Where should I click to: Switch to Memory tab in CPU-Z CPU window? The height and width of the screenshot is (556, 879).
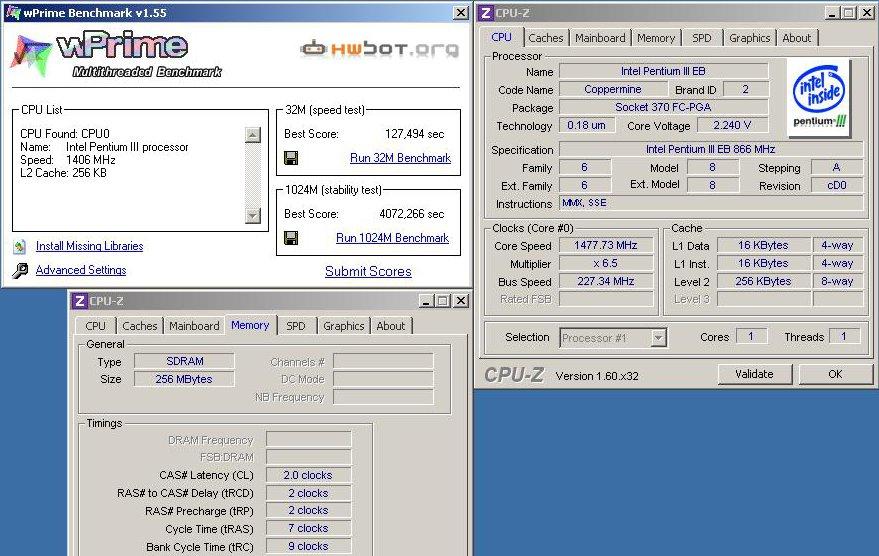pos(656,38)
